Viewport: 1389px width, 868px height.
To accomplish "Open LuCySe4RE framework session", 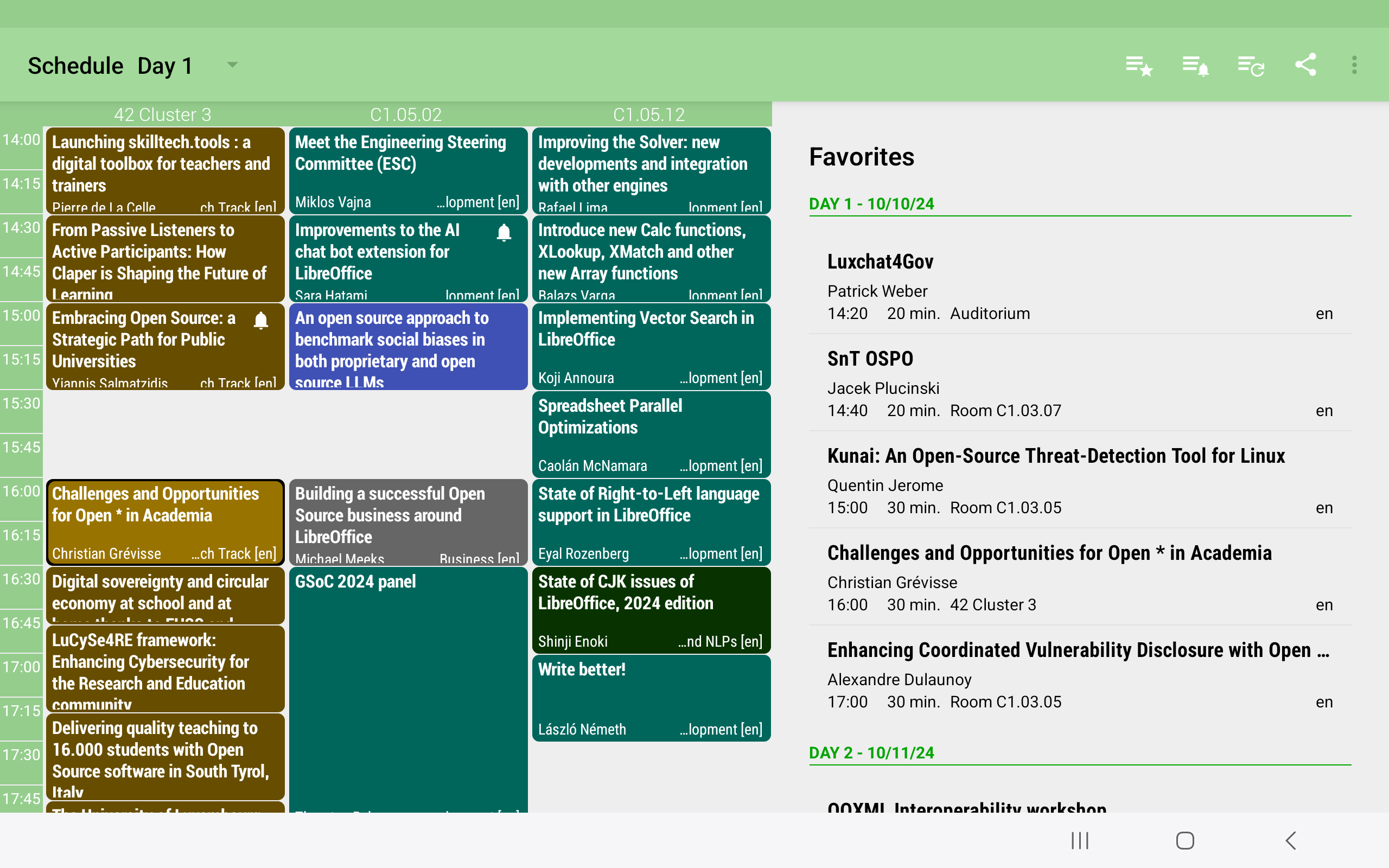I will pos(165,668).
